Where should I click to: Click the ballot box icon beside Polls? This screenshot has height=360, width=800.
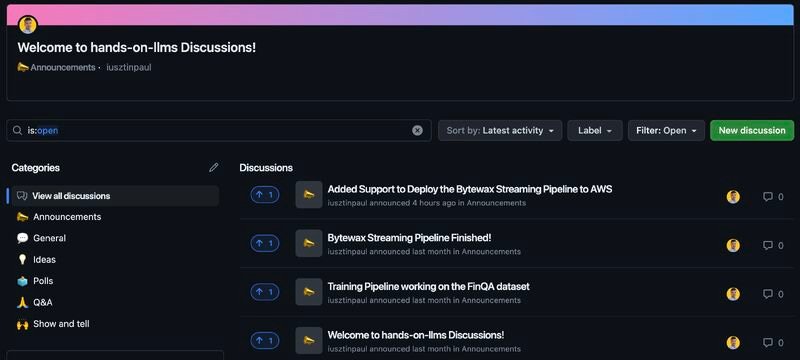coord(22,281)
